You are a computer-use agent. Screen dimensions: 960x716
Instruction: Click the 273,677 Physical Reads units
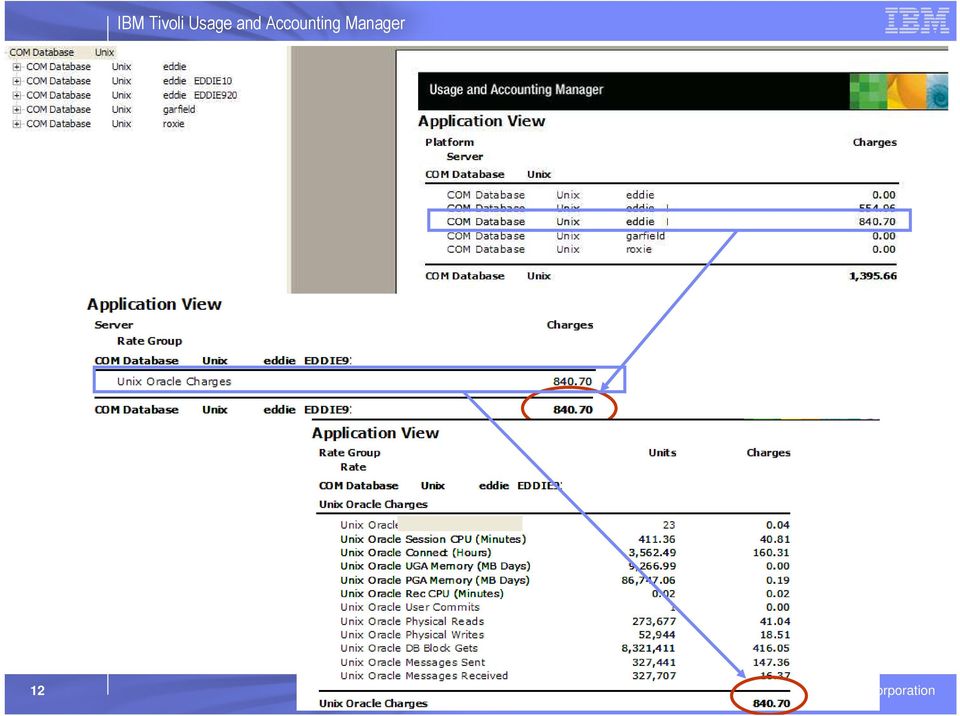(654, 621)
